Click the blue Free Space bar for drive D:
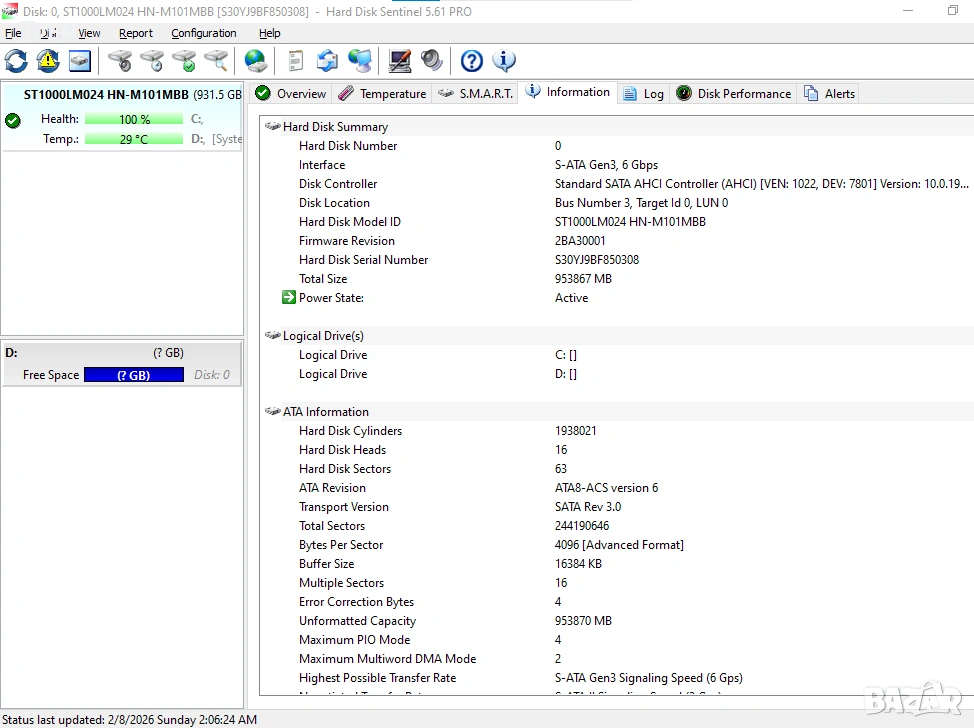Viewport: 974px width, 728px height. (133, 375)
